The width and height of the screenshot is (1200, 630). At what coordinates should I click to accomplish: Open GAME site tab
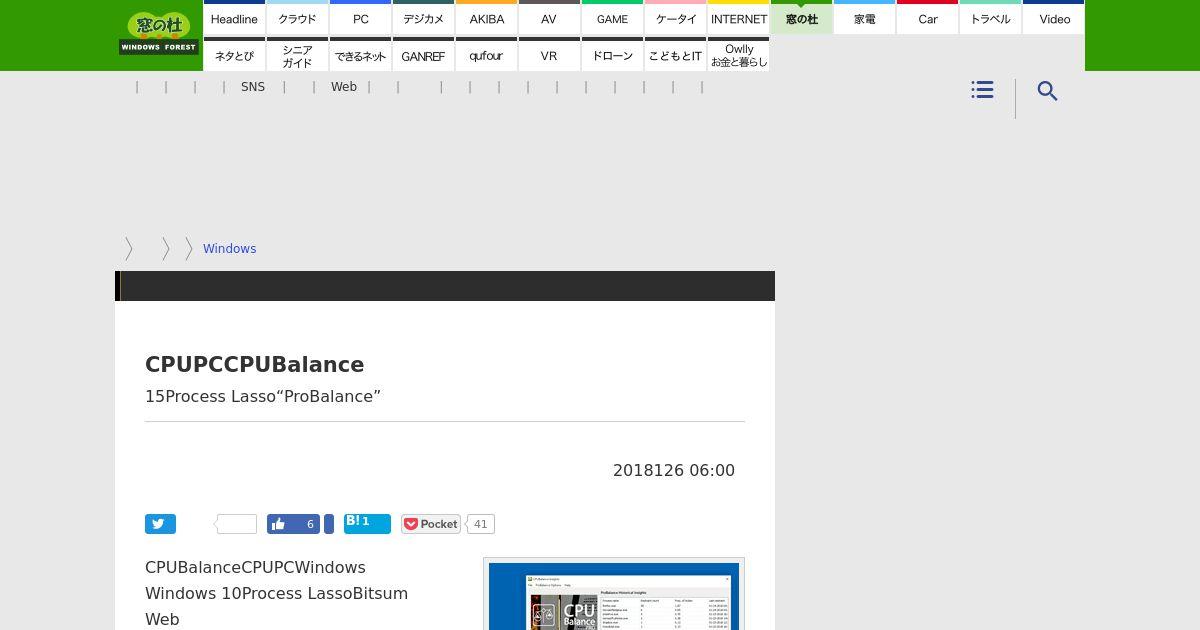coord(612,18)
